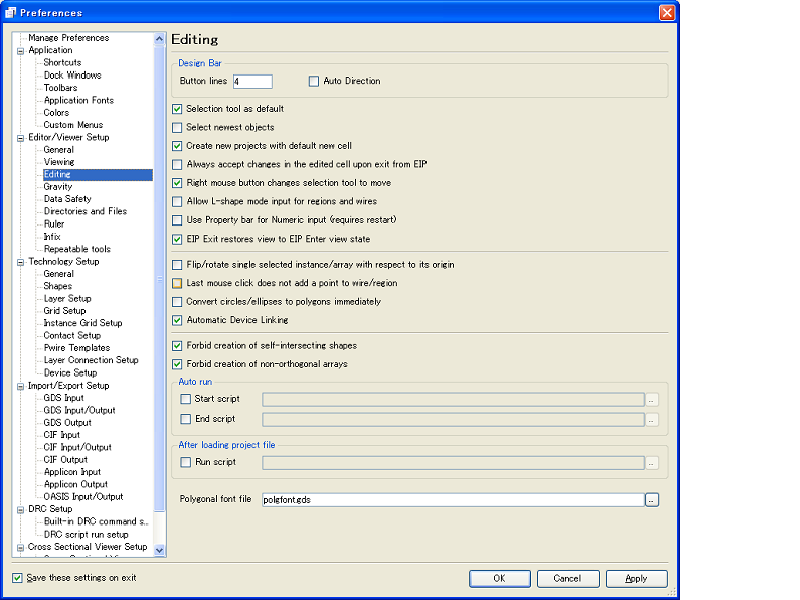Open the Gravity preferences page
The image size is (800, 600).
pos(57,187)
